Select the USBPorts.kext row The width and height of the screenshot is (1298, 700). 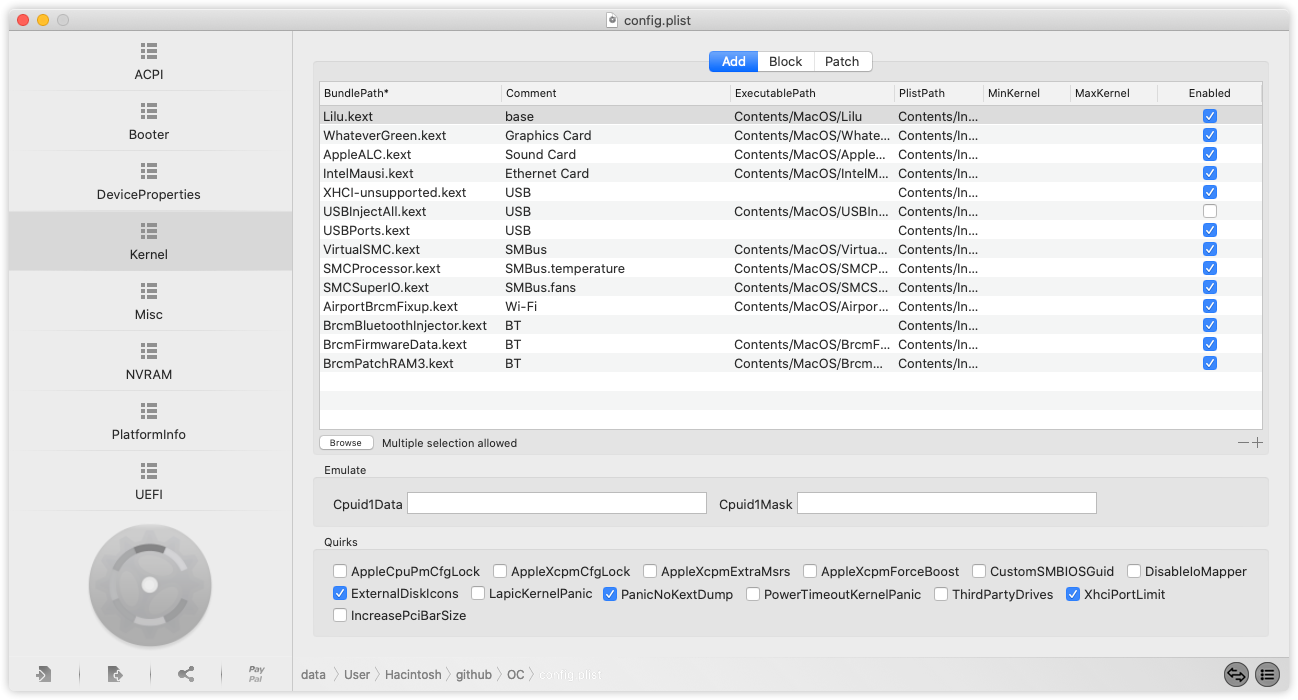(x=790, y=230)
